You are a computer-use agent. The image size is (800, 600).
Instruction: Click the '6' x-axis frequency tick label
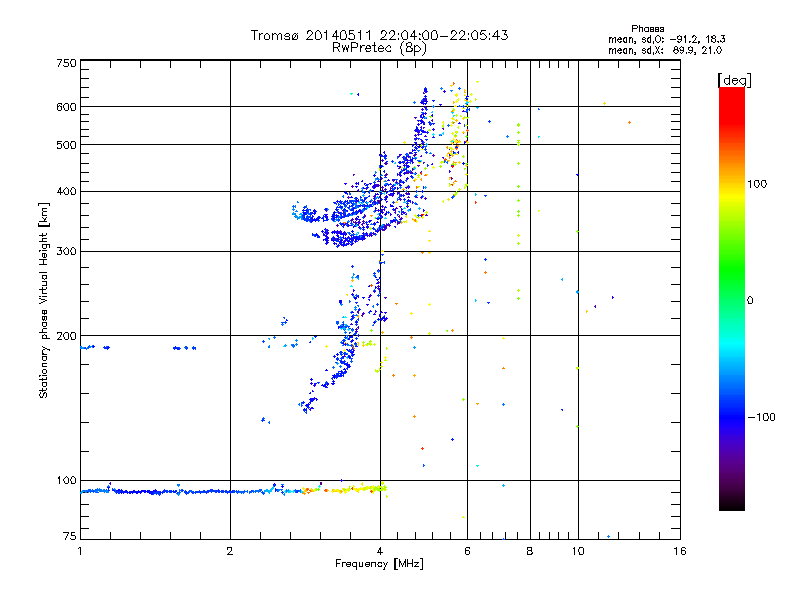(x=467, y=551)
